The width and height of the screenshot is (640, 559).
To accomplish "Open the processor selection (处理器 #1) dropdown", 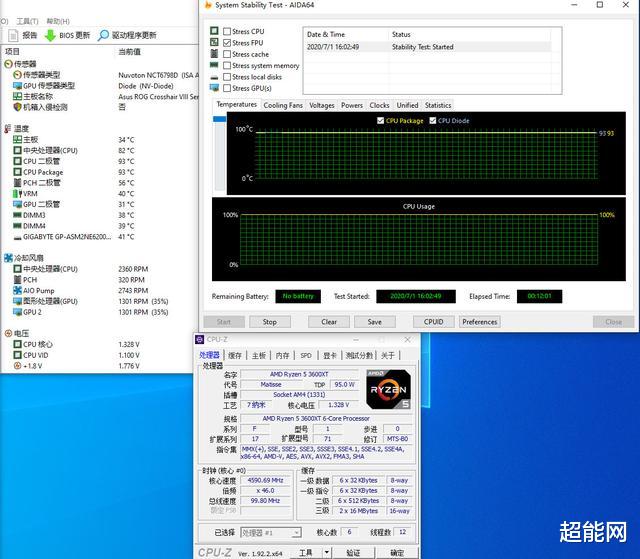I will click(271, 532).
